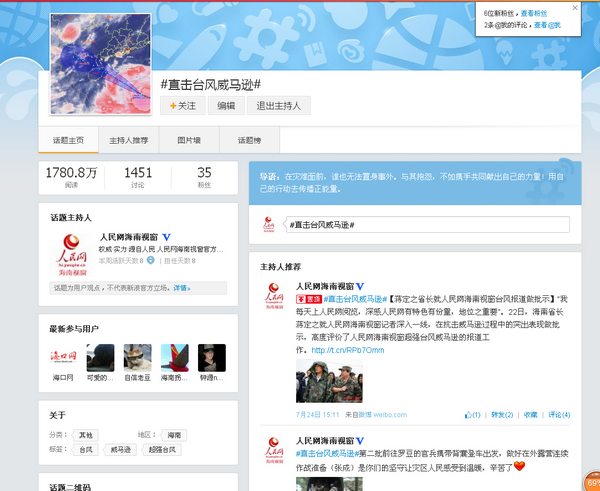Open 评论(4) on the first post
Image resolution: width=600 pixels, height=491 pixels.
pyautogui.click(x=559, y=414)
